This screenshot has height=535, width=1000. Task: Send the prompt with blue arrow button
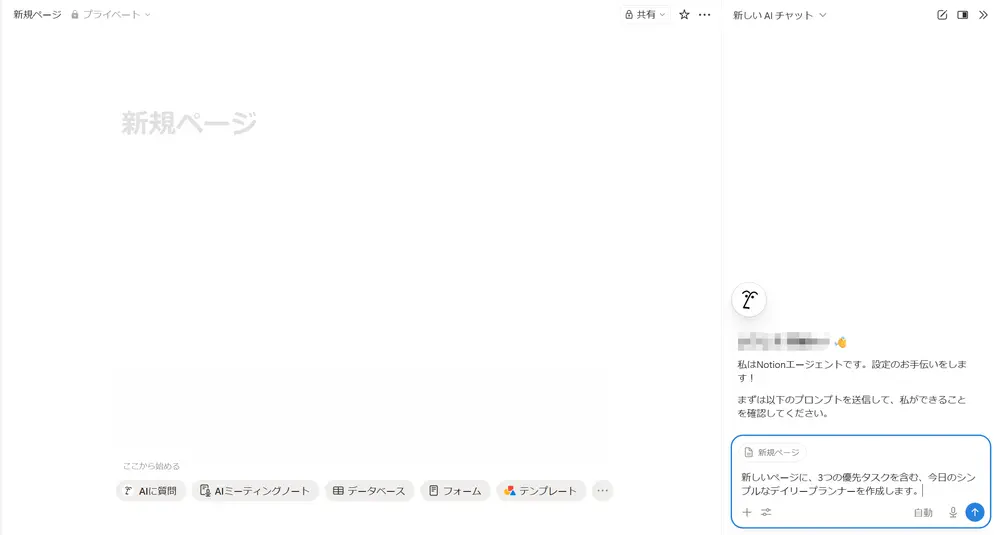click(974, 512)
